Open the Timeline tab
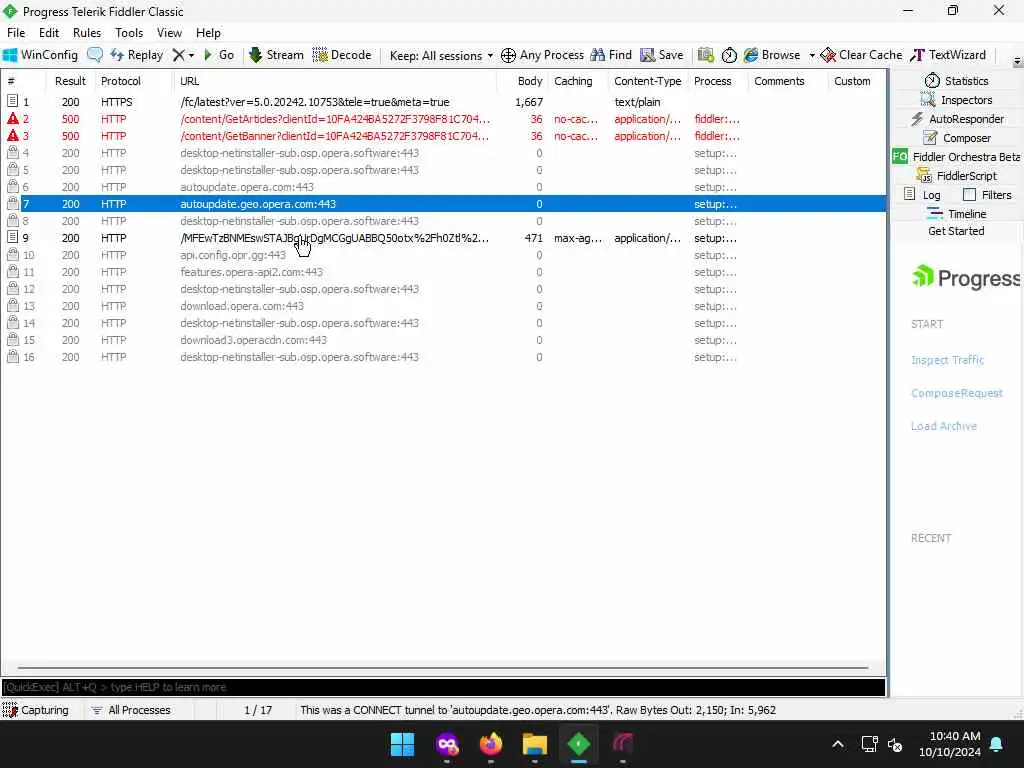The image size is (1024, 768). point(957,214)
